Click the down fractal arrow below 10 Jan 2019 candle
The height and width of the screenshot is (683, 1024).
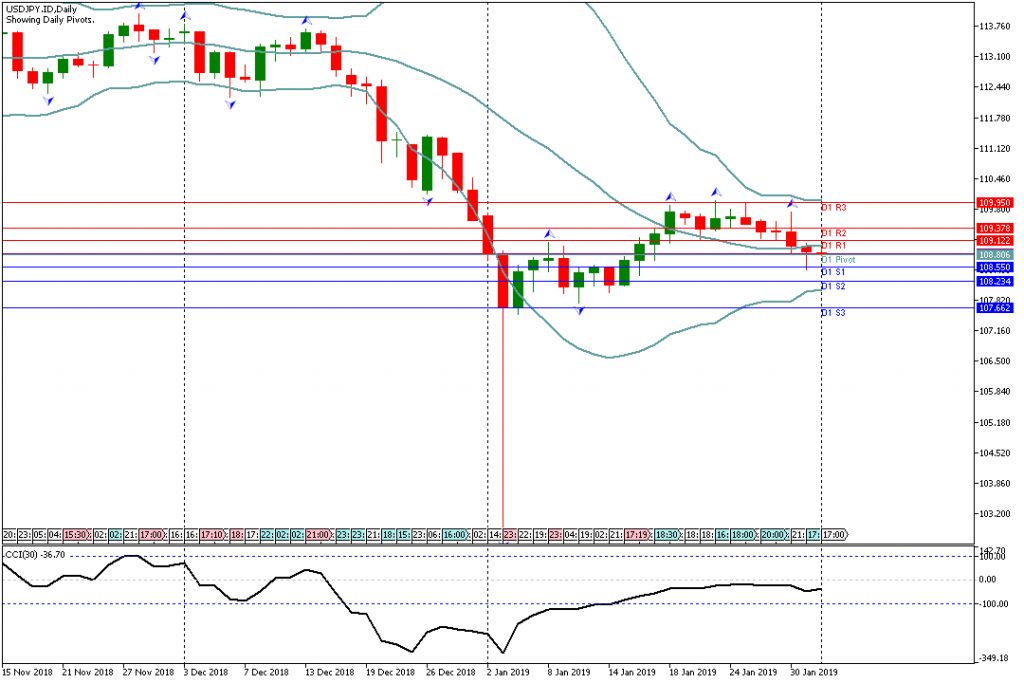580,310
